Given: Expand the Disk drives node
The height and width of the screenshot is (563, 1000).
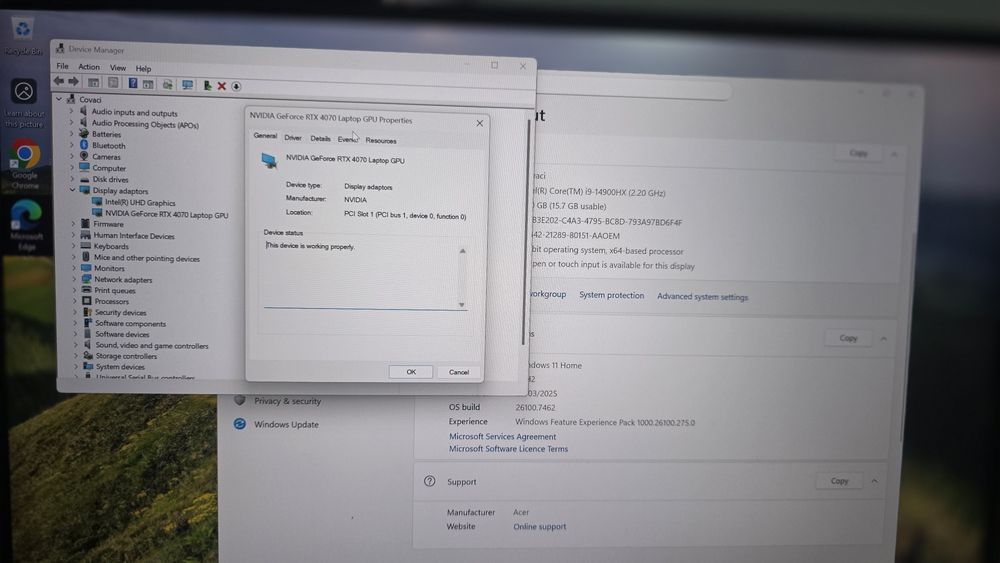Looking at the screenshot, I should (73, 179).
